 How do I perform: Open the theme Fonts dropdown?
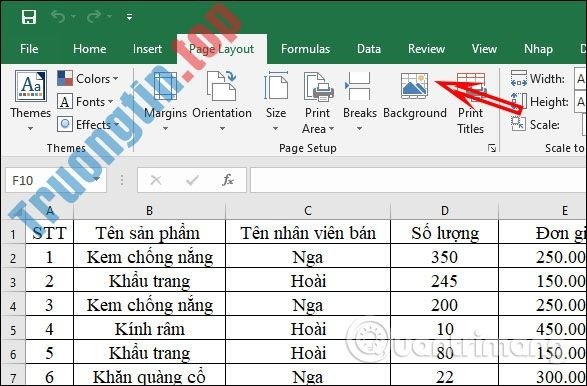coord(85,101)
